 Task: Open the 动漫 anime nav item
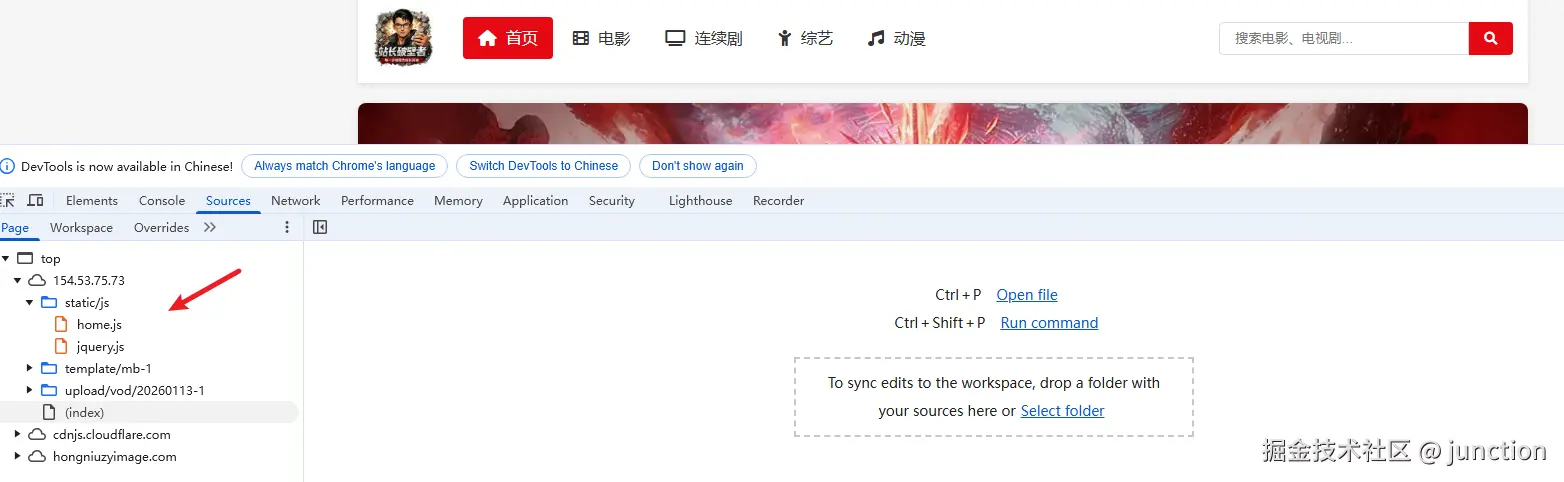[x=897, y=38]
